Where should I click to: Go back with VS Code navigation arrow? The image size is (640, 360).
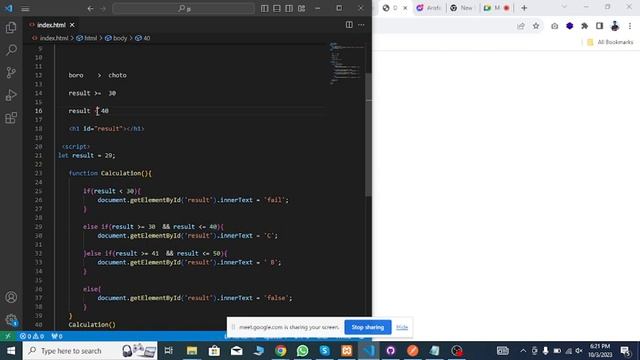[x=90, y=9]
